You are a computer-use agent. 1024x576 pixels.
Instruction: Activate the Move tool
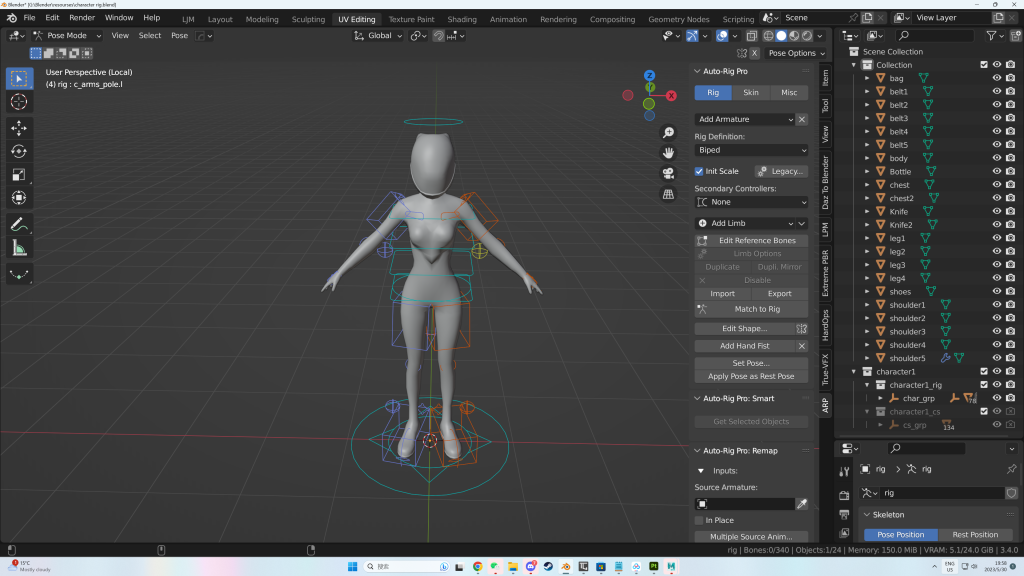19,127
